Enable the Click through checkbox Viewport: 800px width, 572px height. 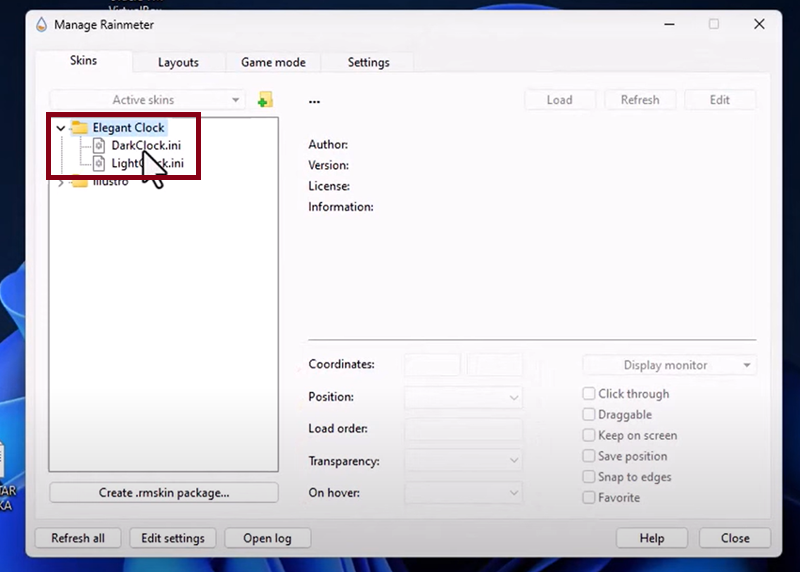point(589,393)
